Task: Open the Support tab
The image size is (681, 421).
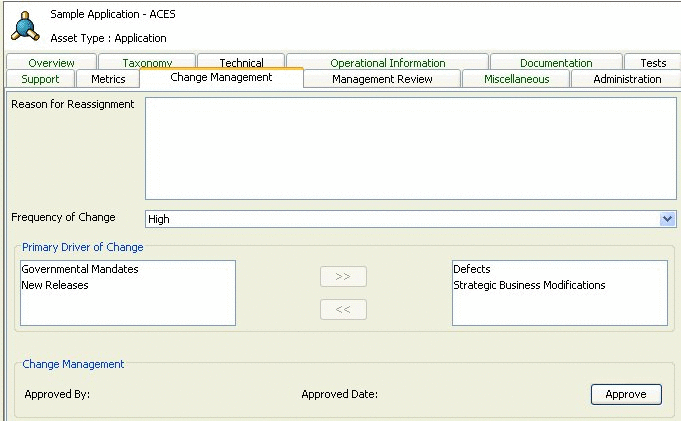Action: pyautogui.click(x=40, y=79)
